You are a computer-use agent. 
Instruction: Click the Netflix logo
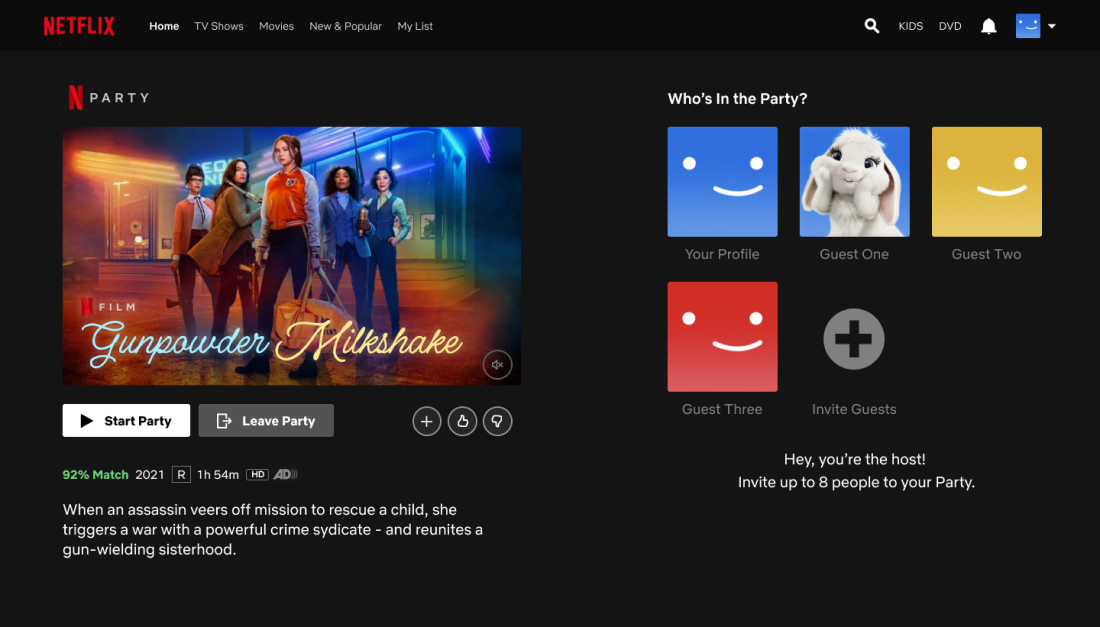point(79,26)
